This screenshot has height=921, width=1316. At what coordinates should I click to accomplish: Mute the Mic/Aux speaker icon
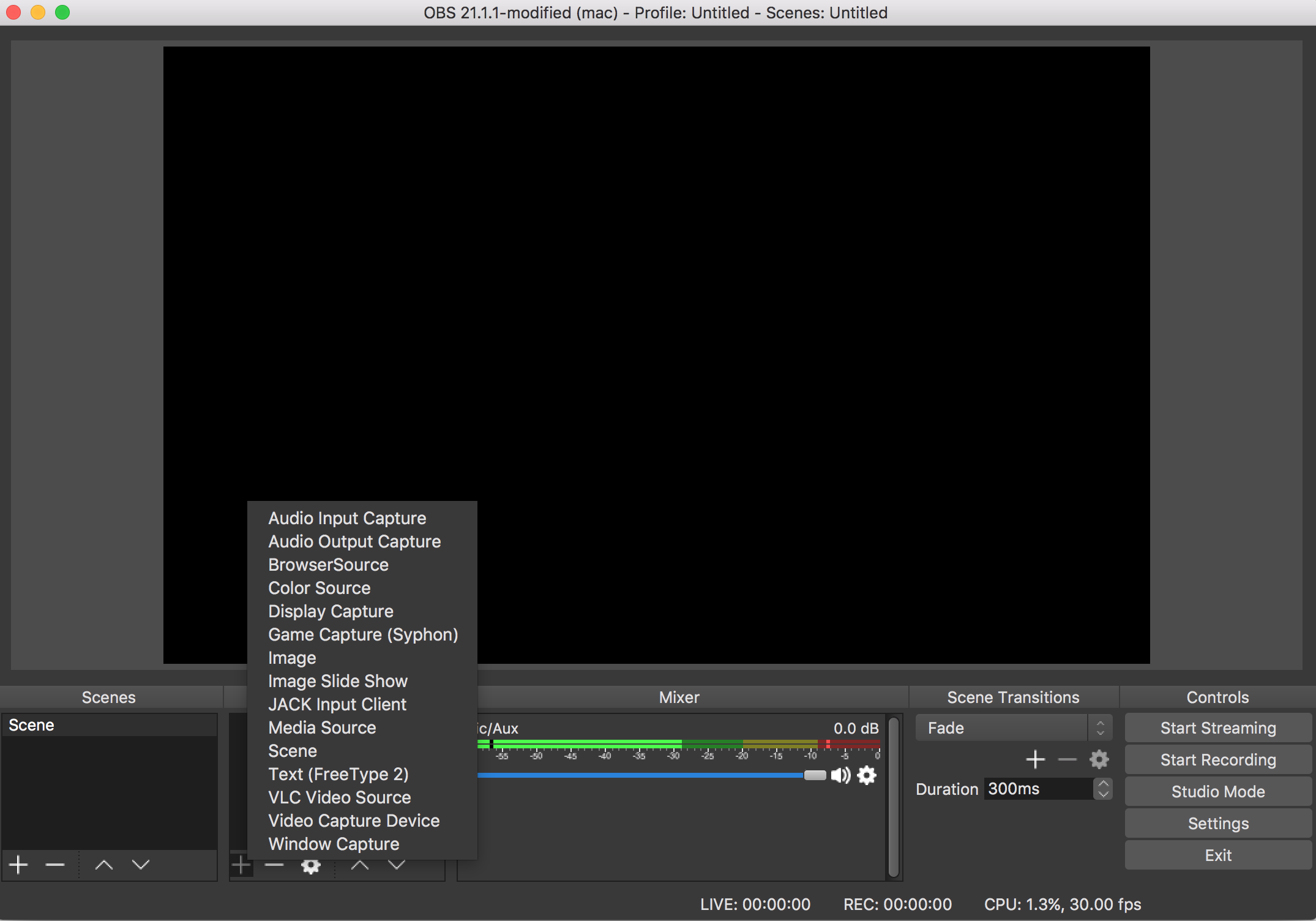[x=840, y=775]
